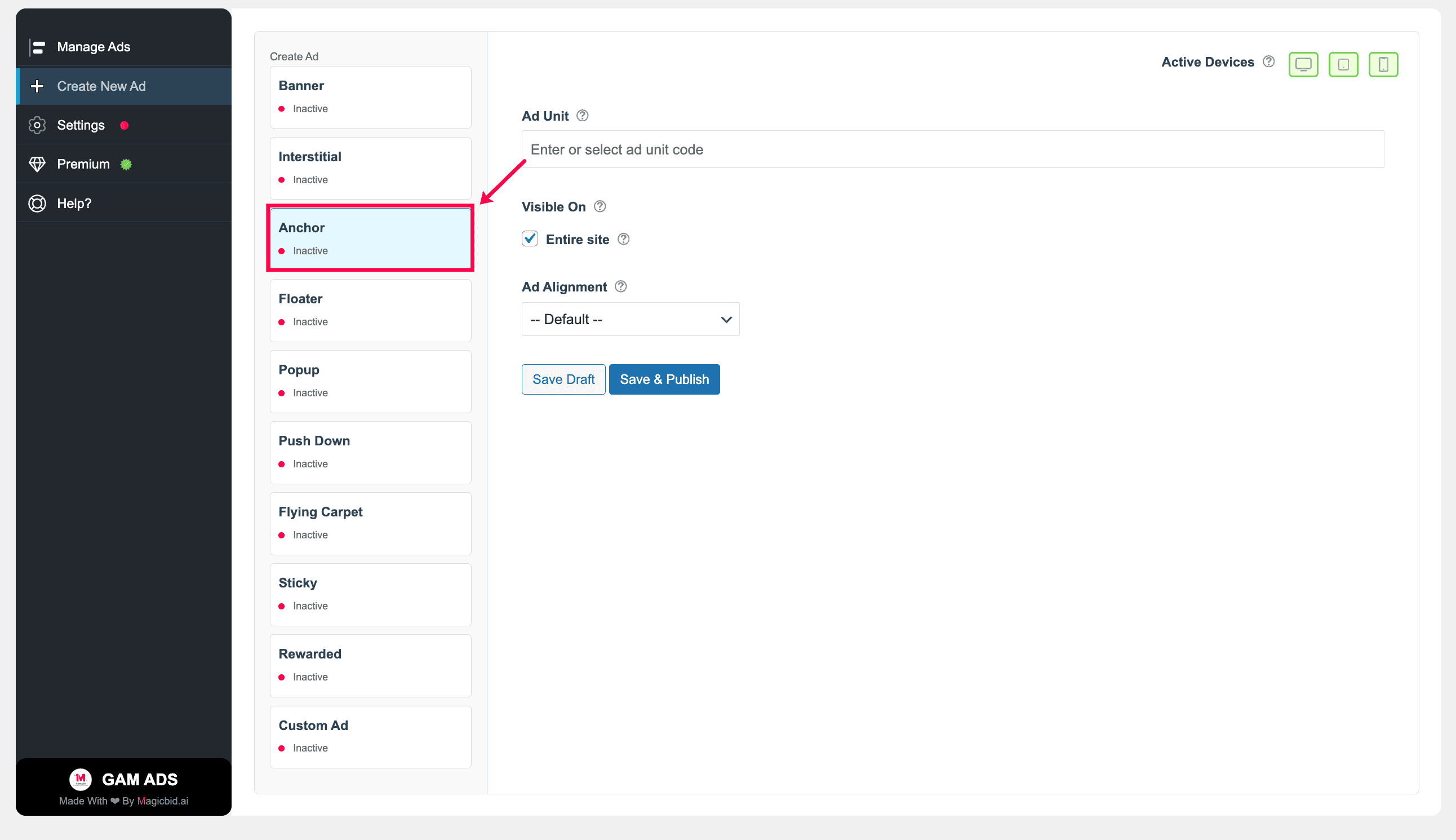Click the Create New Ad text label
Image resolution: width=1456 pixels, height=840 pixels.
[x=101, y=86]
